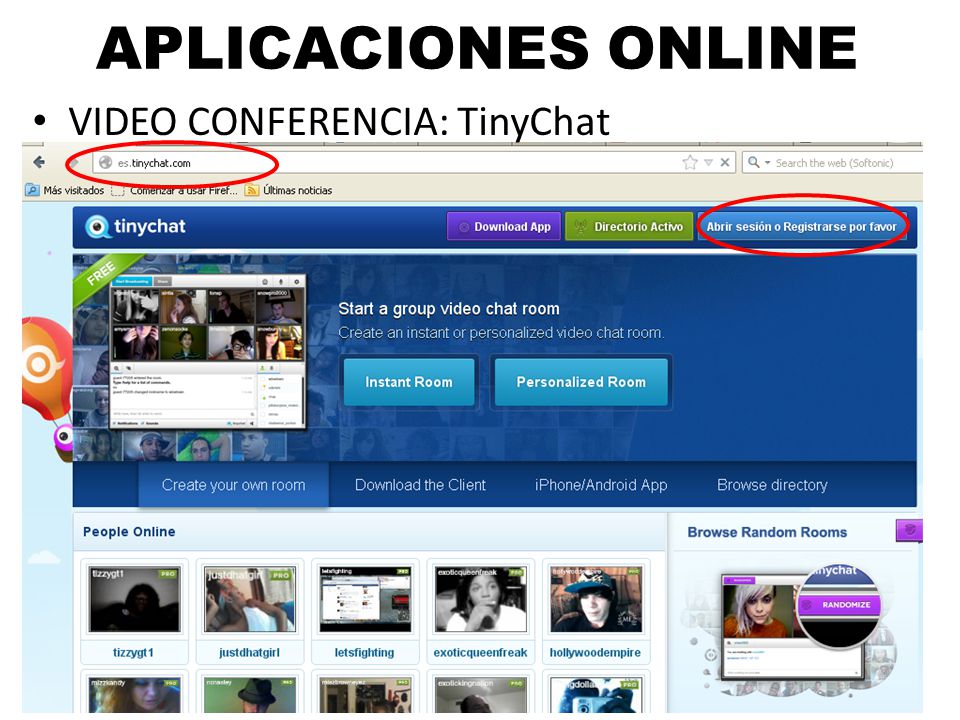Image resolution: width=960 pixels, height=720 pixels.
Task: Click the Instant Room button
Action: point(409,382)
